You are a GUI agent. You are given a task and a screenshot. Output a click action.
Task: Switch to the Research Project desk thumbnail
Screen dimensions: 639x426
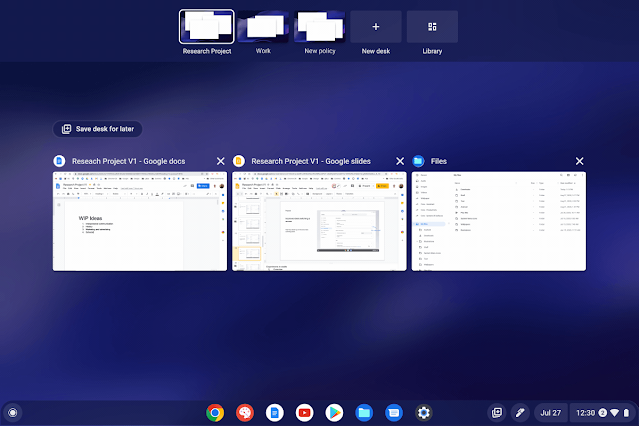tap(207, 26)
